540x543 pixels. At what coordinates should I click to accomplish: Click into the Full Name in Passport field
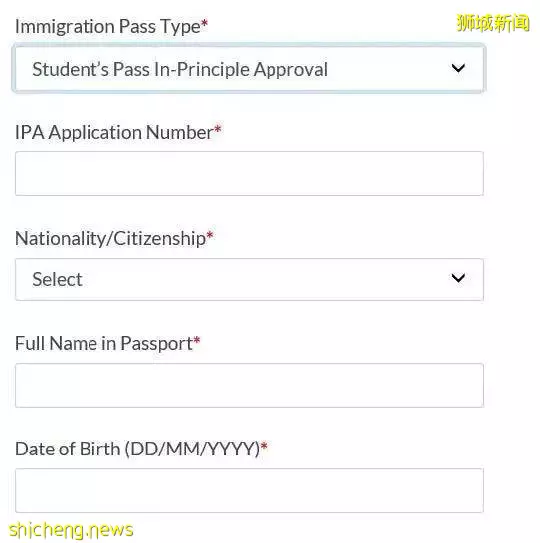pyautogui.click(x=249, y=385)
